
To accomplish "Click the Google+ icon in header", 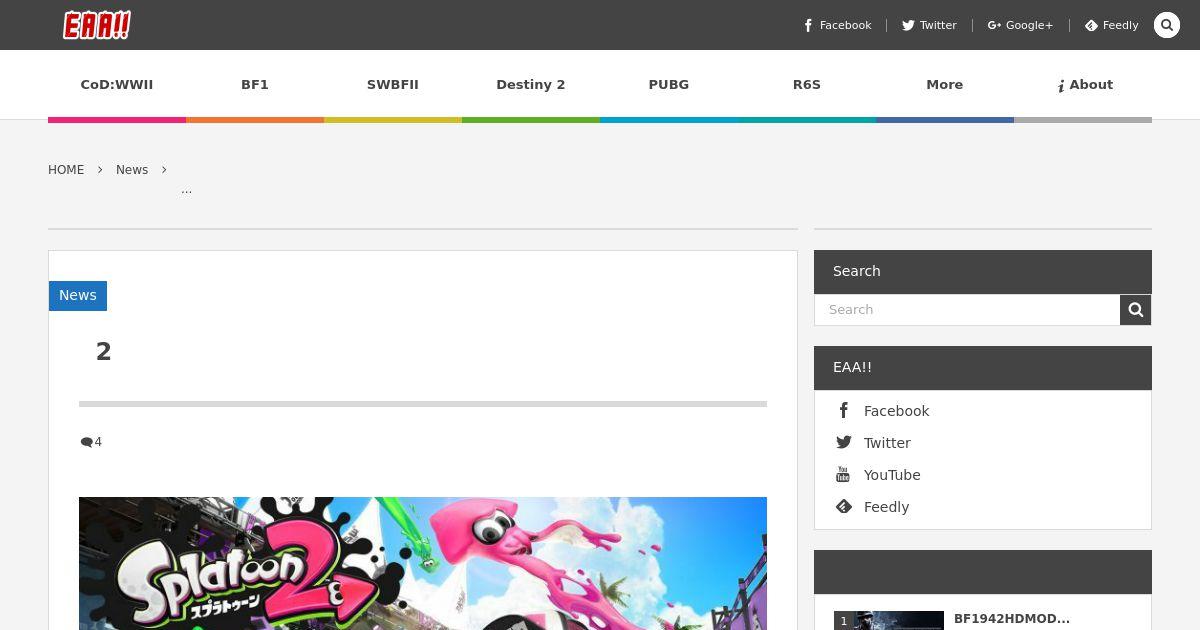I will [x=994, y=25].
